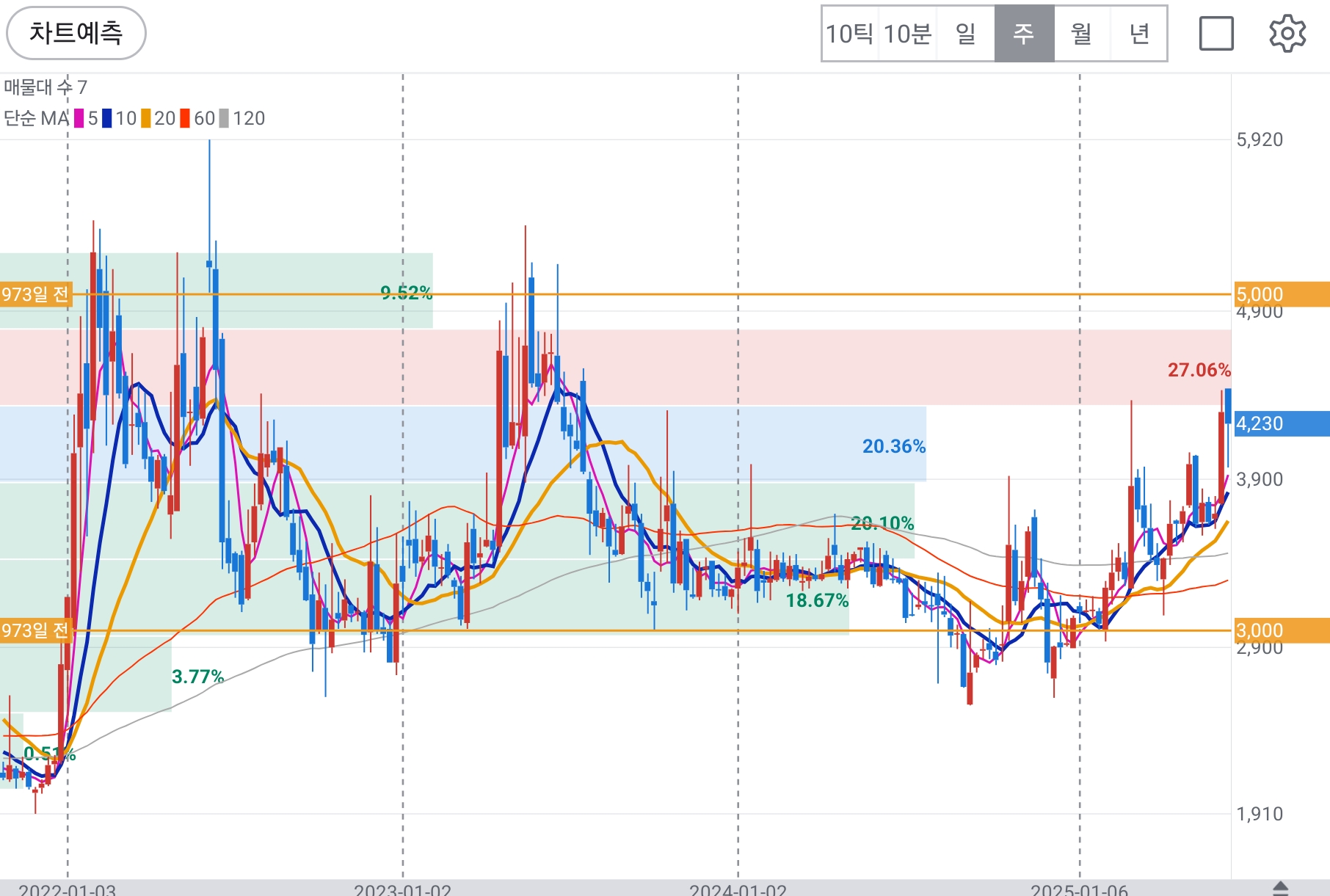Click the orange MA 20 color swatch
The width and height of the screenshot is (1330, 896).
146,118
